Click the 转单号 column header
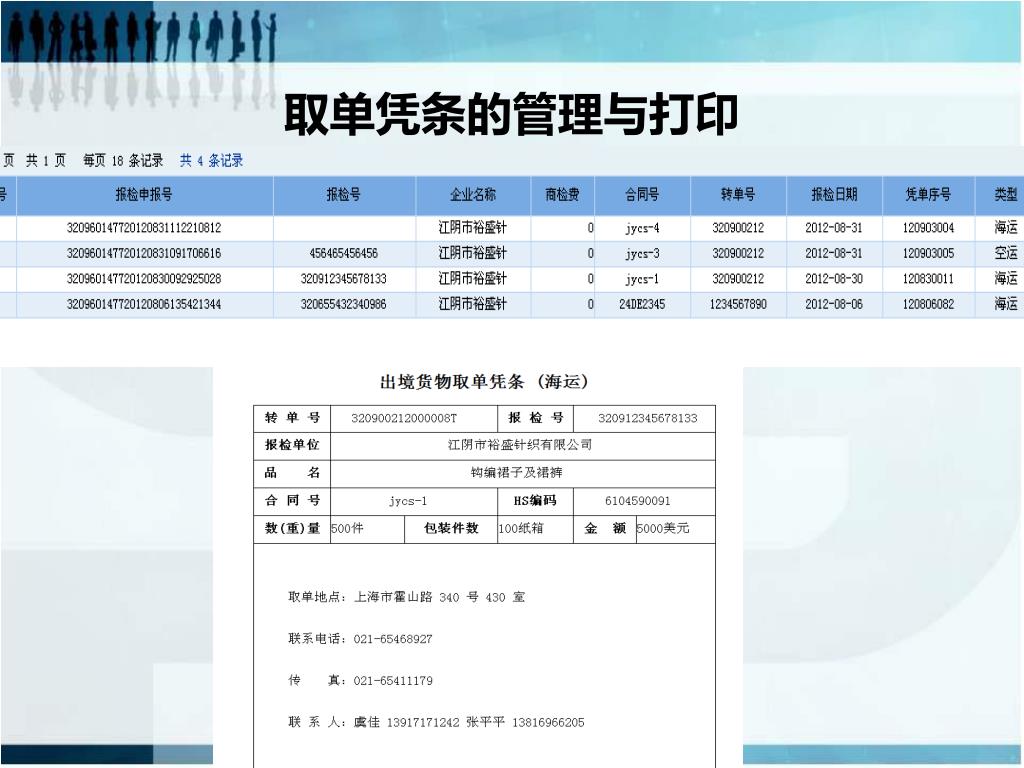Screen dimensions: 1024x768 [x=738, y=195]
